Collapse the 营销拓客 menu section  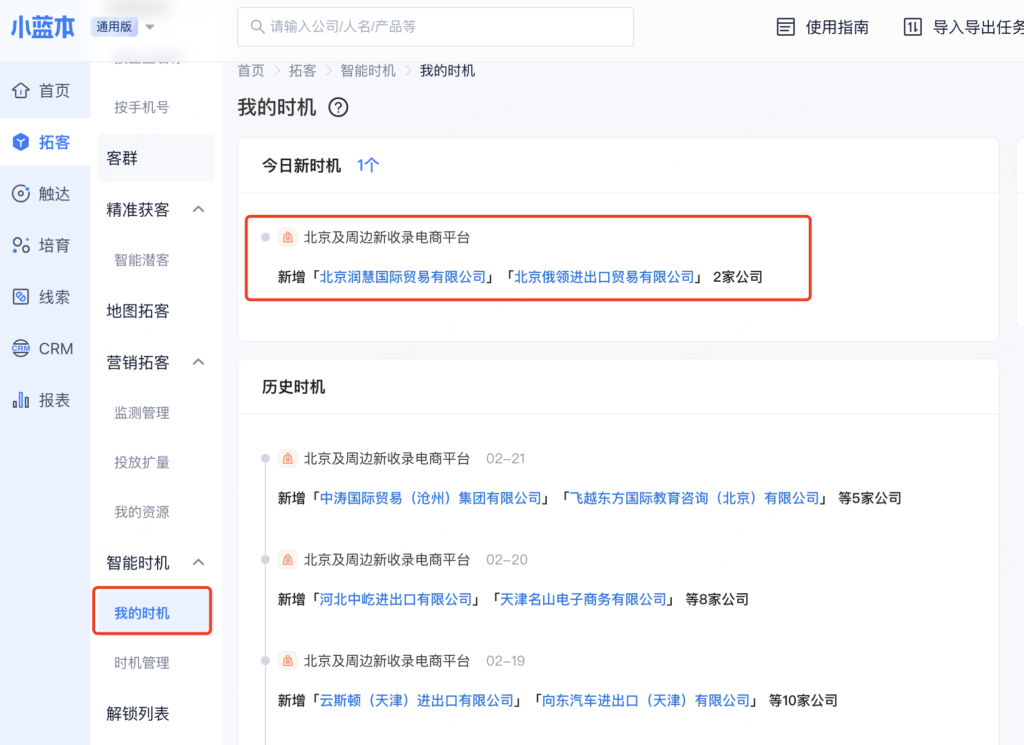198,362
